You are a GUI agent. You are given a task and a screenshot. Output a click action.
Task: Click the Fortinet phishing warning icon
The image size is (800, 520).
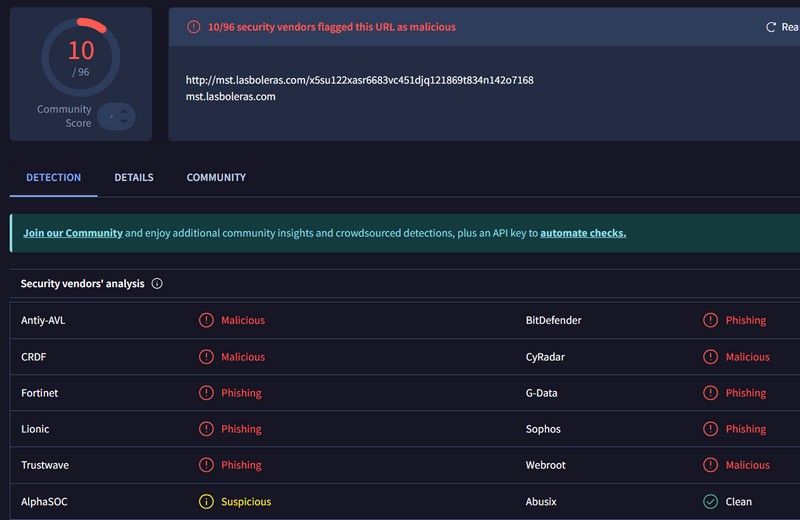206,393
